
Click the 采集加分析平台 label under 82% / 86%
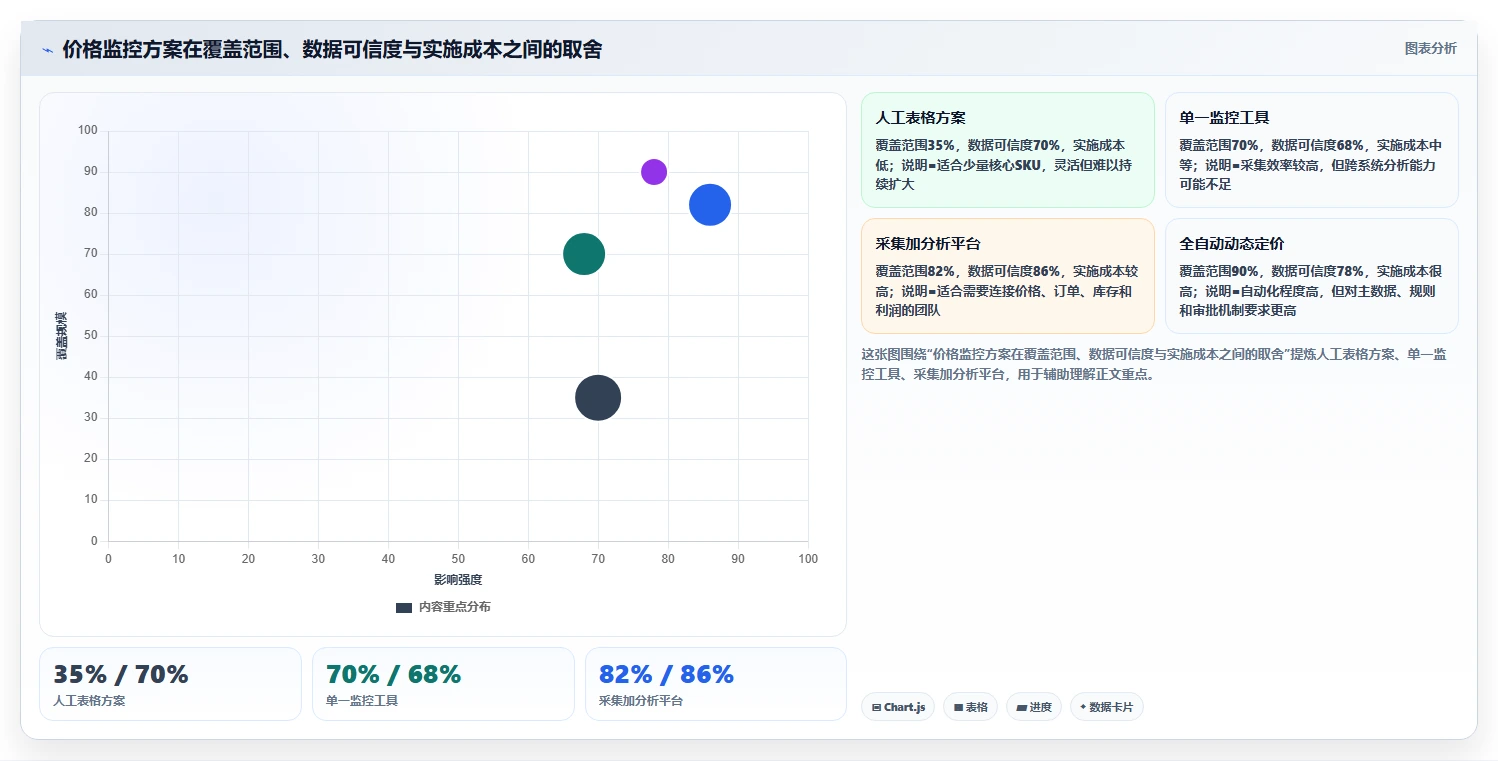[641, 701]
